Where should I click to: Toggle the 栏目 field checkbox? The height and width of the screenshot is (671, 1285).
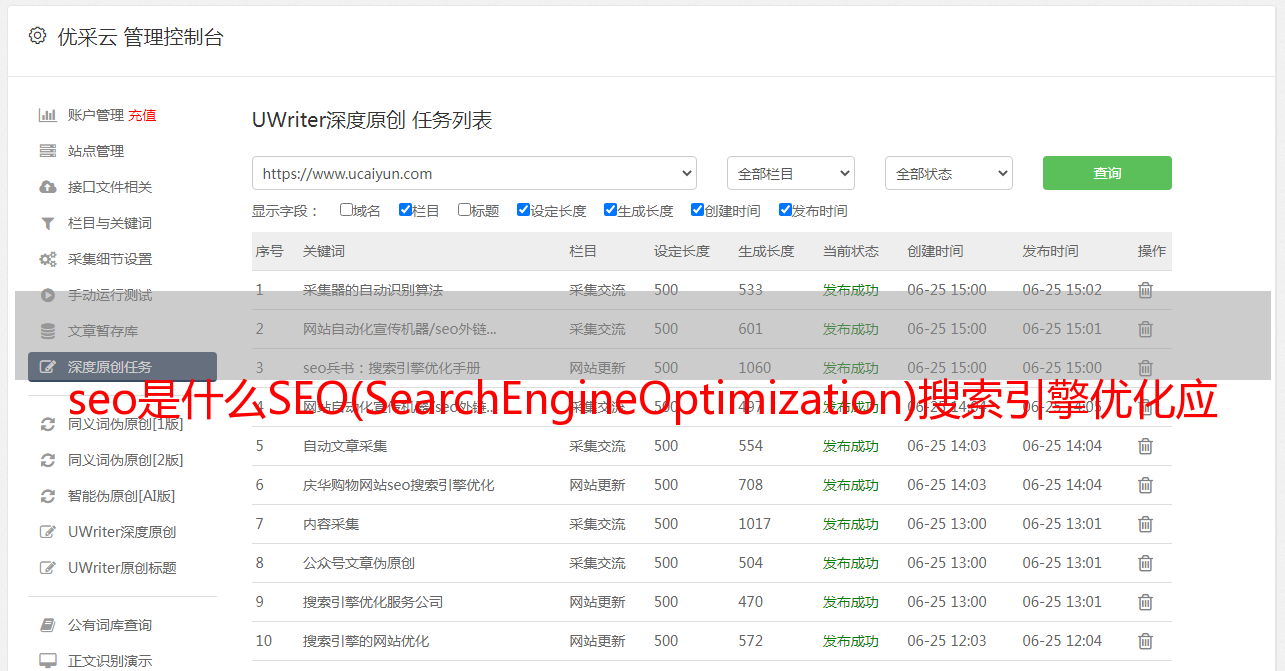click(x=405, y=210)
